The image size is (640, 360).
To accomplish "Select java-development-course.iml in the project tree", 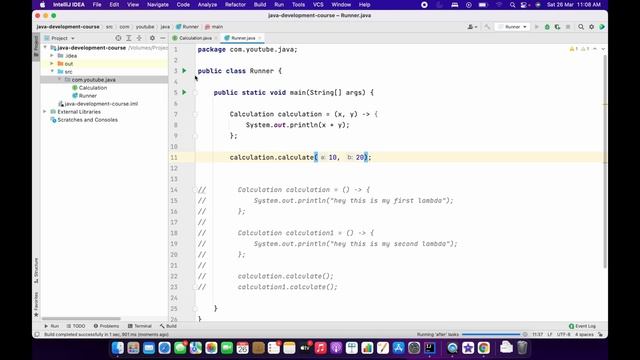I will [98, 104].
